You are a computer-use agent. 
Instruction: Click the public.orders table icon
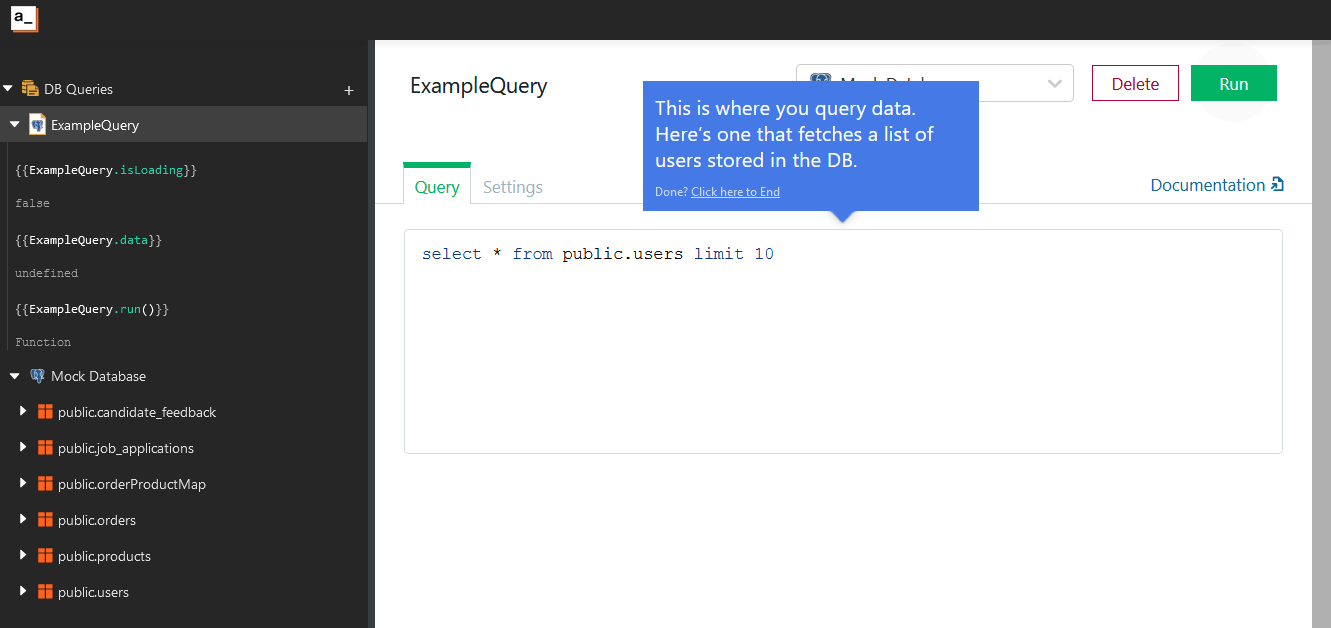(x=44, y=520)
